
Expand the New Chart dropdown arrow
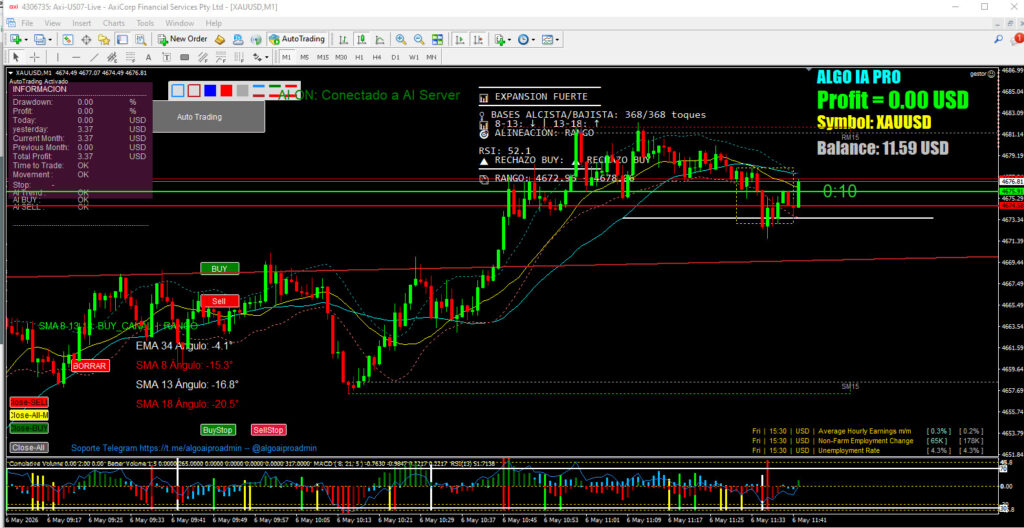tap(26, 39)
